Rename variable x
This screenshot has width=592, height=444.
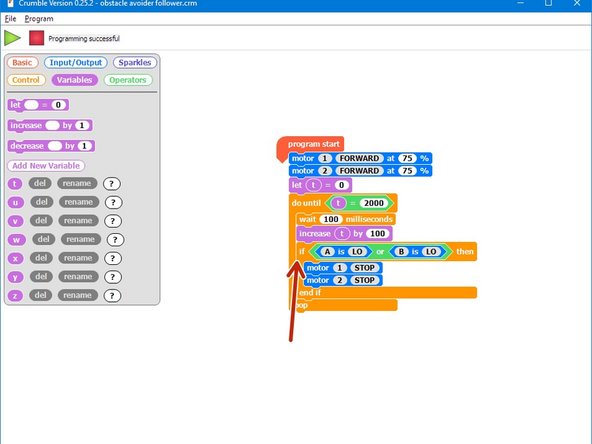point(78,257)
